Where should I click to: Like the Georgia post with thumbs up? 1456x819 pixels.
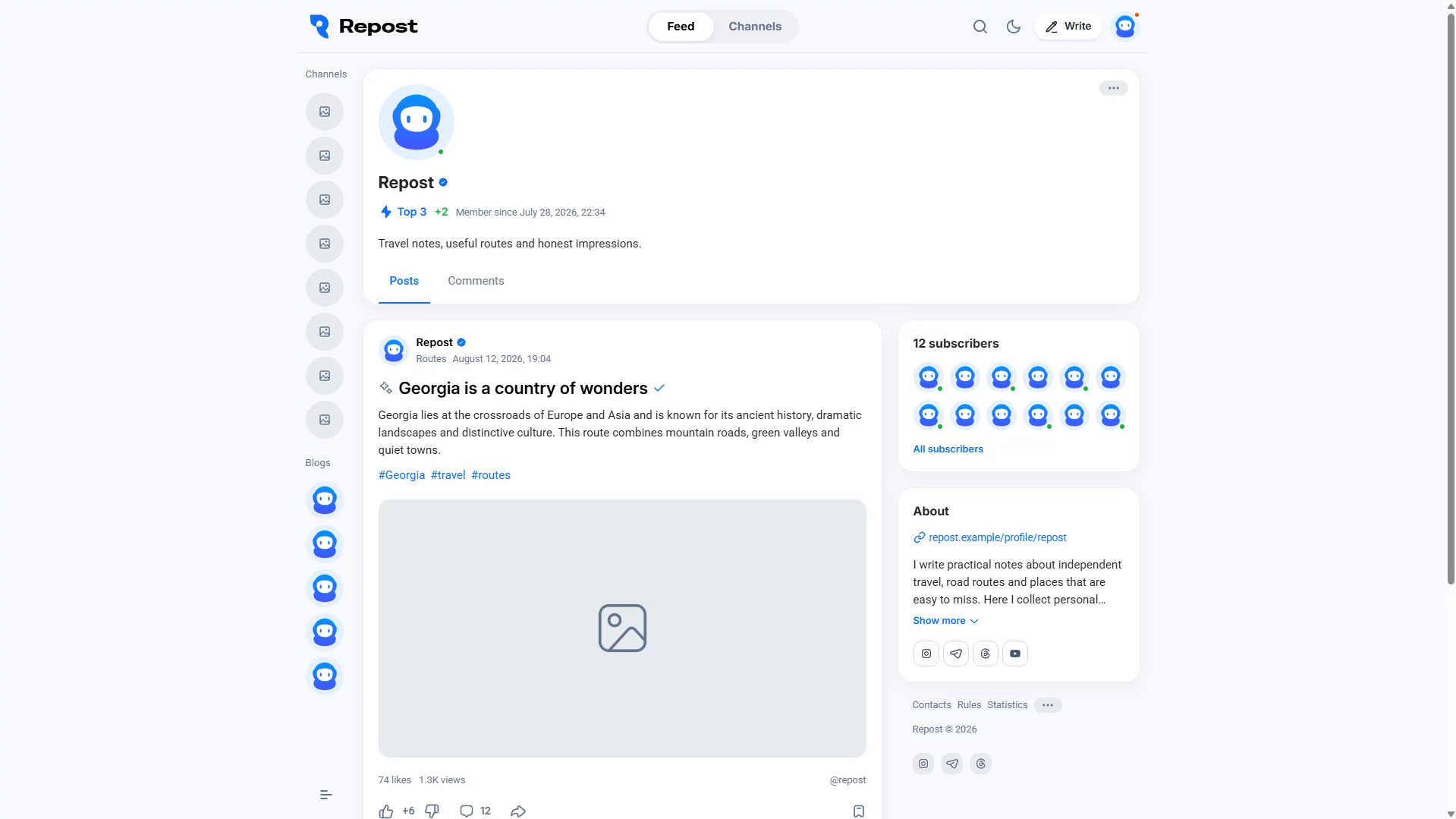pyautogui.click(x=386, y=811)
